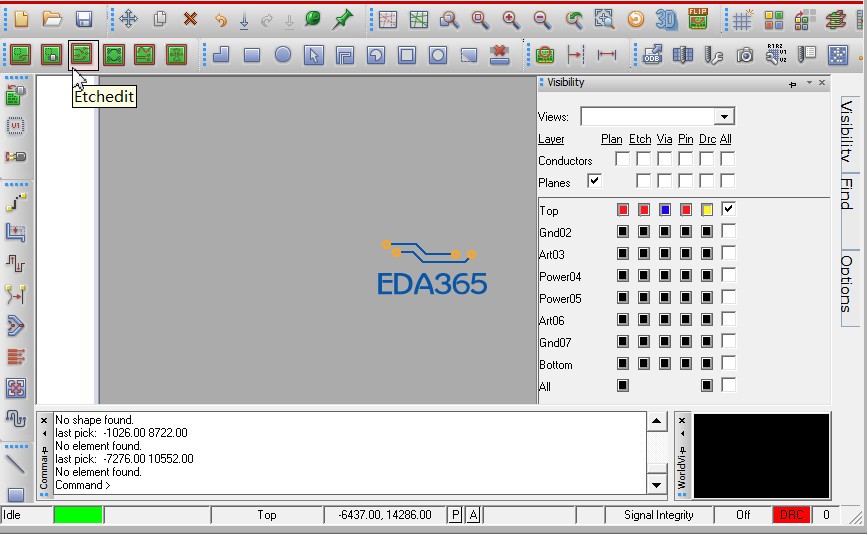
Task: Open Visibility panel options arrow menu
Action: tap(809, 82)
